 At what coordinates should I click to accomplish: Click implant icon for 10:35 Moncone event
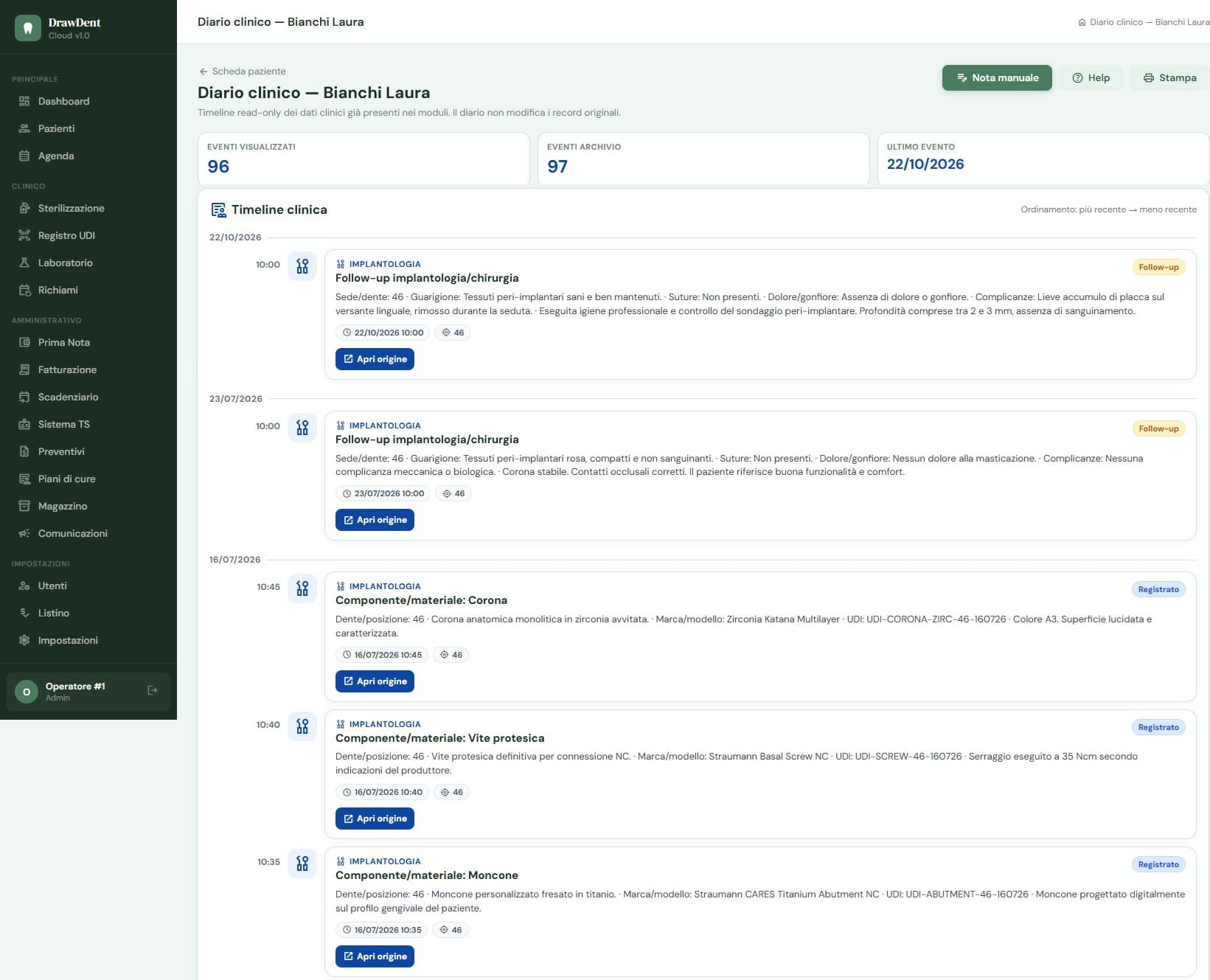point(302,863)
